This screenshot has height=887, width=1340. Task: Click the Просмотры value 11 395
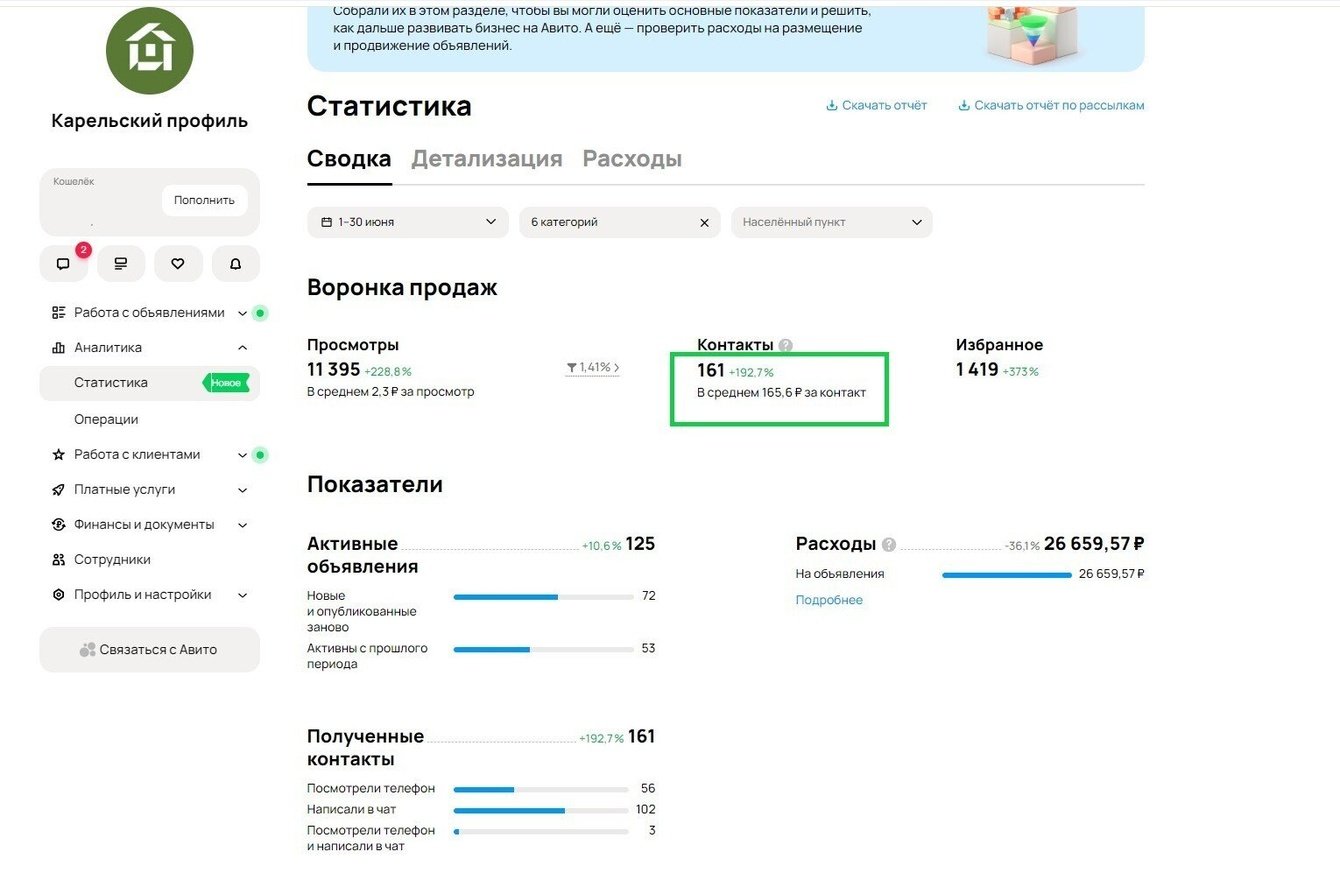point(334,369)
